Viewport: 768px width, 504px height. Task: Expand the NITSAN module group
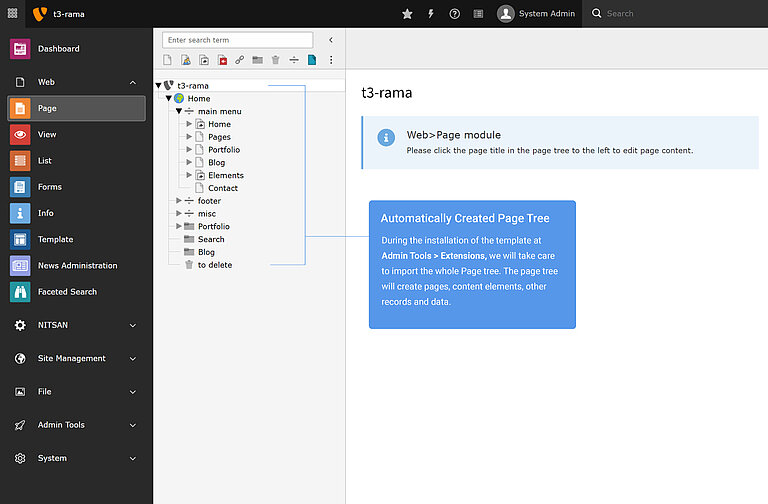pyautogui.click(x=133, y=325)
